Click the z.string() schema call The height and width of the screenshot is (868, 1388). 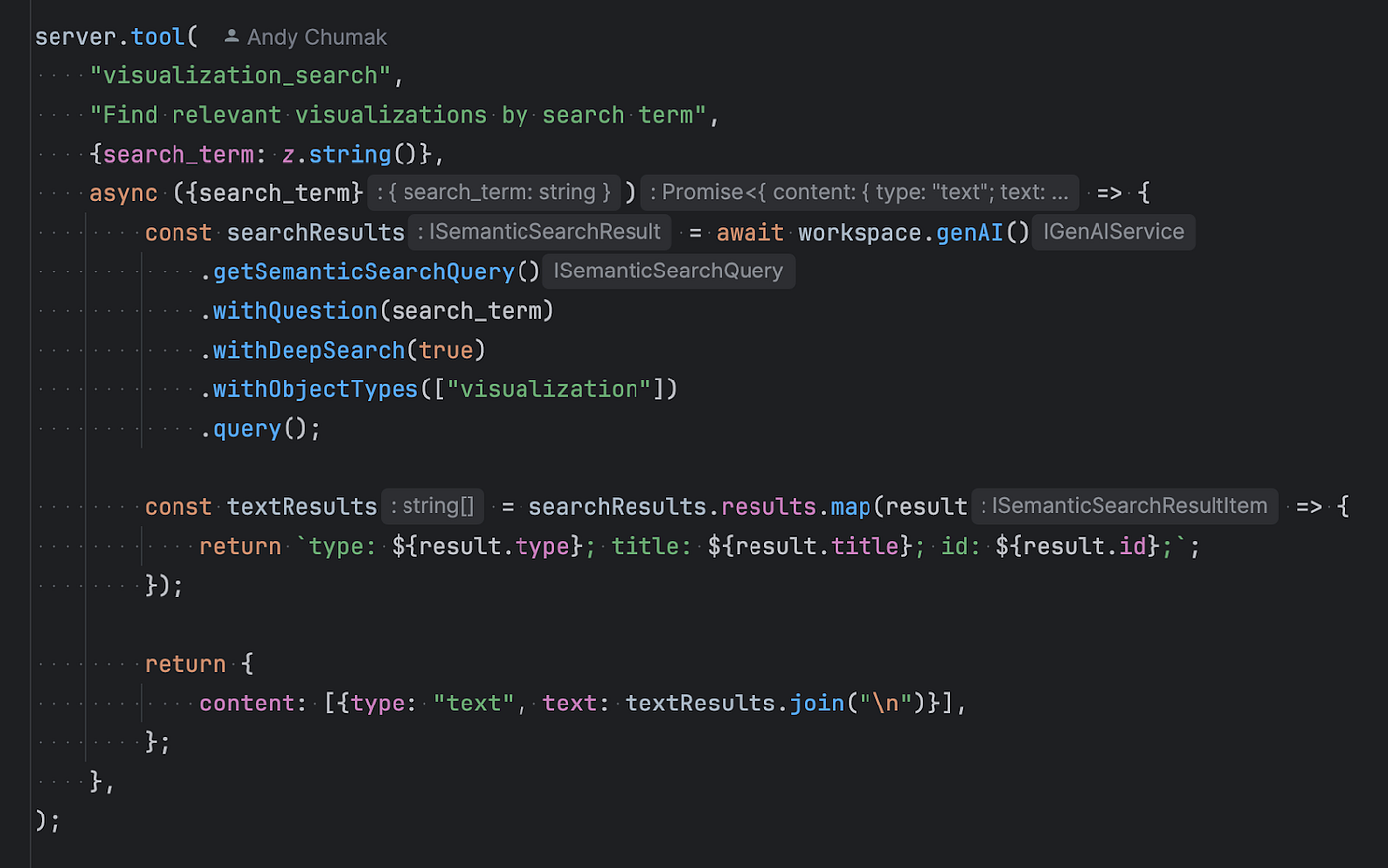347,154
